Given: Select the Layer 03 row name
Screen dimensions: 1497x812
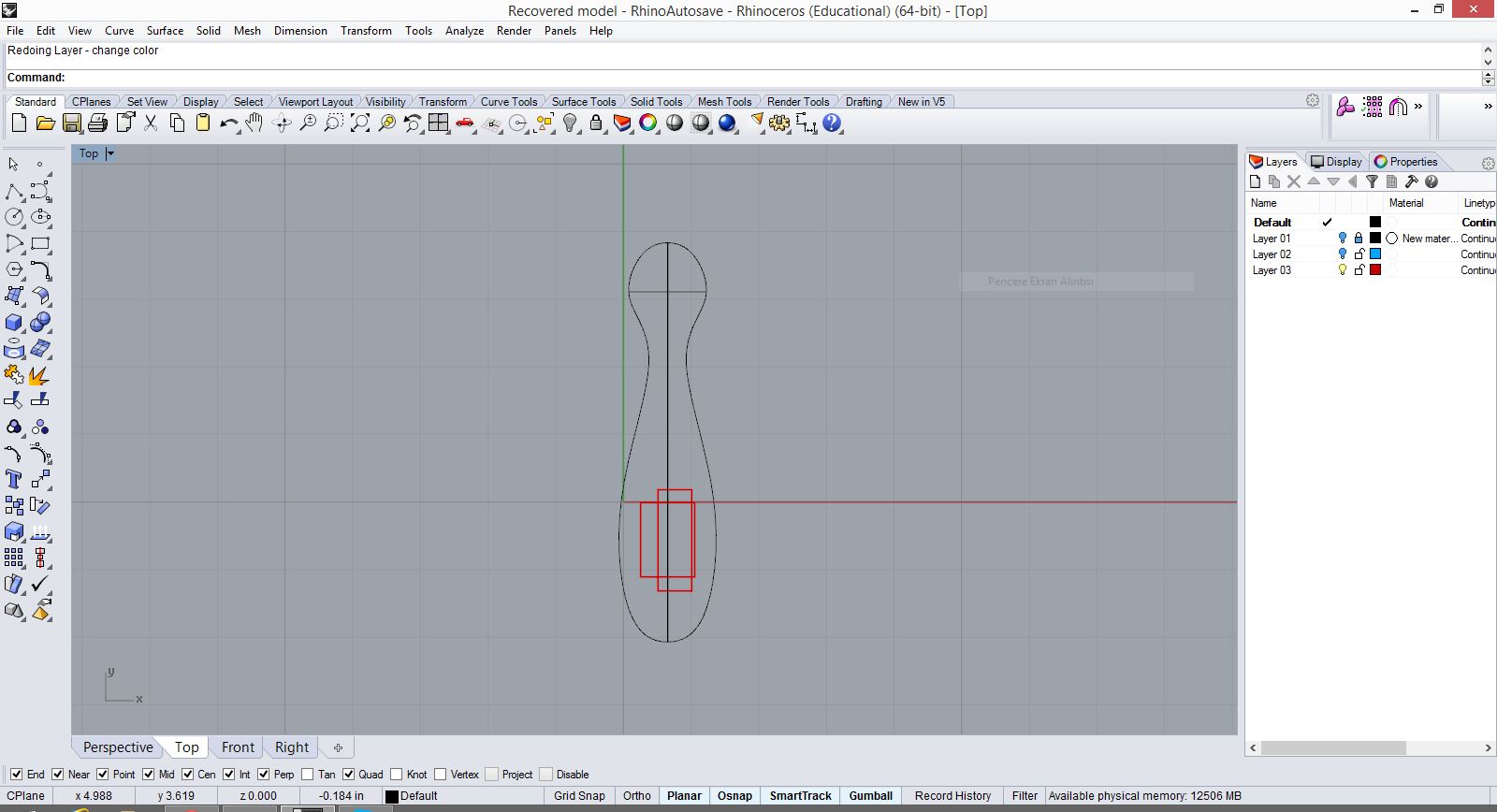Looking at the screenshot, I should 1272,270.
